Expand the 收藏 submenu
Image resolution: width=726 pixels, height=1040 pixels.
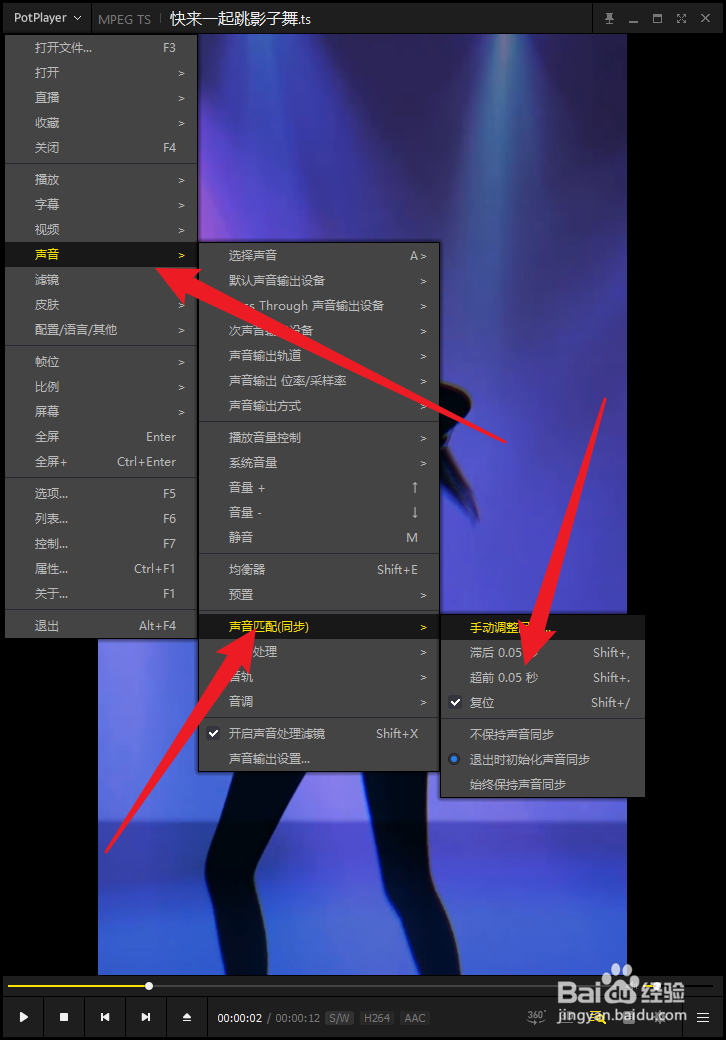(x=101, y=123)
